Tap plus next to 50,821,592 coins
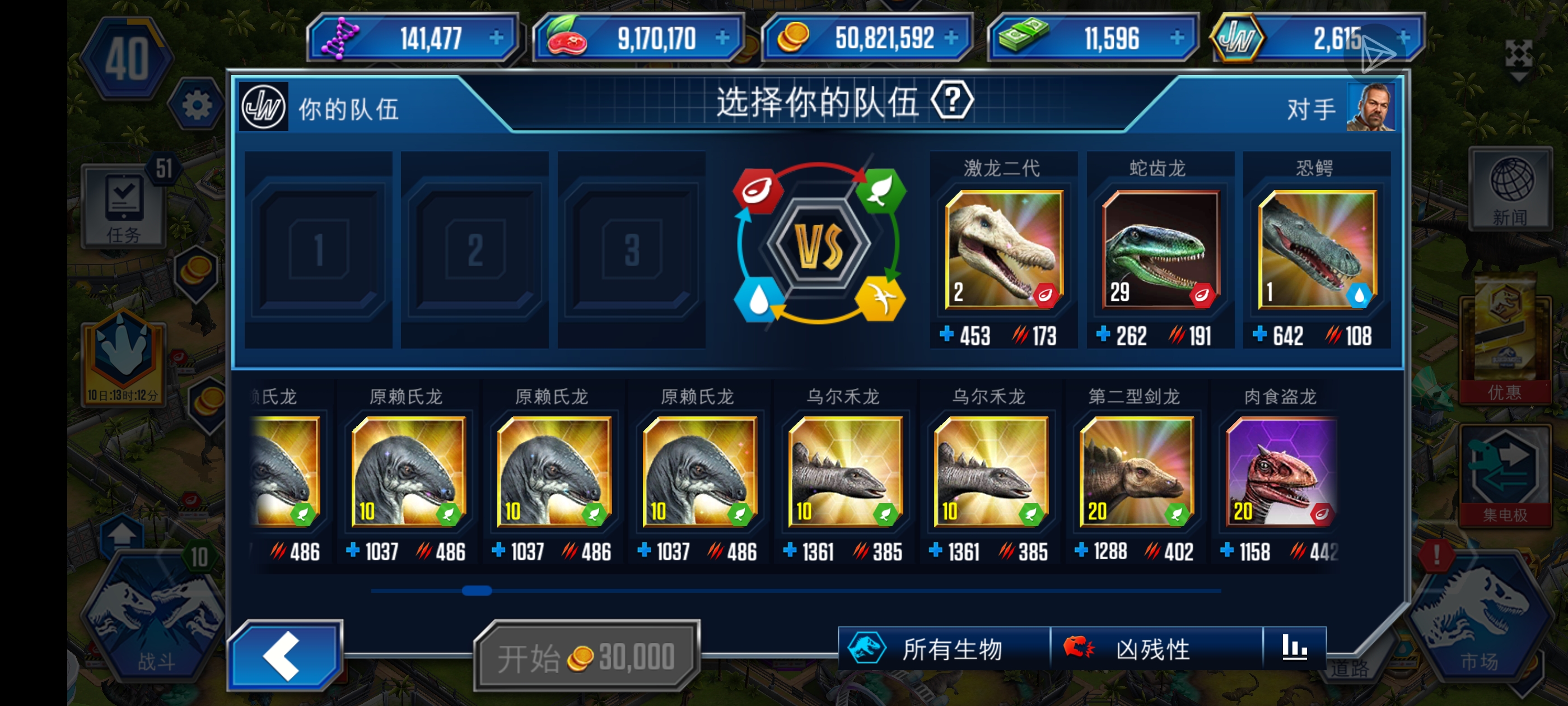This screenshot has width=1568, height=706. [951, 38]
